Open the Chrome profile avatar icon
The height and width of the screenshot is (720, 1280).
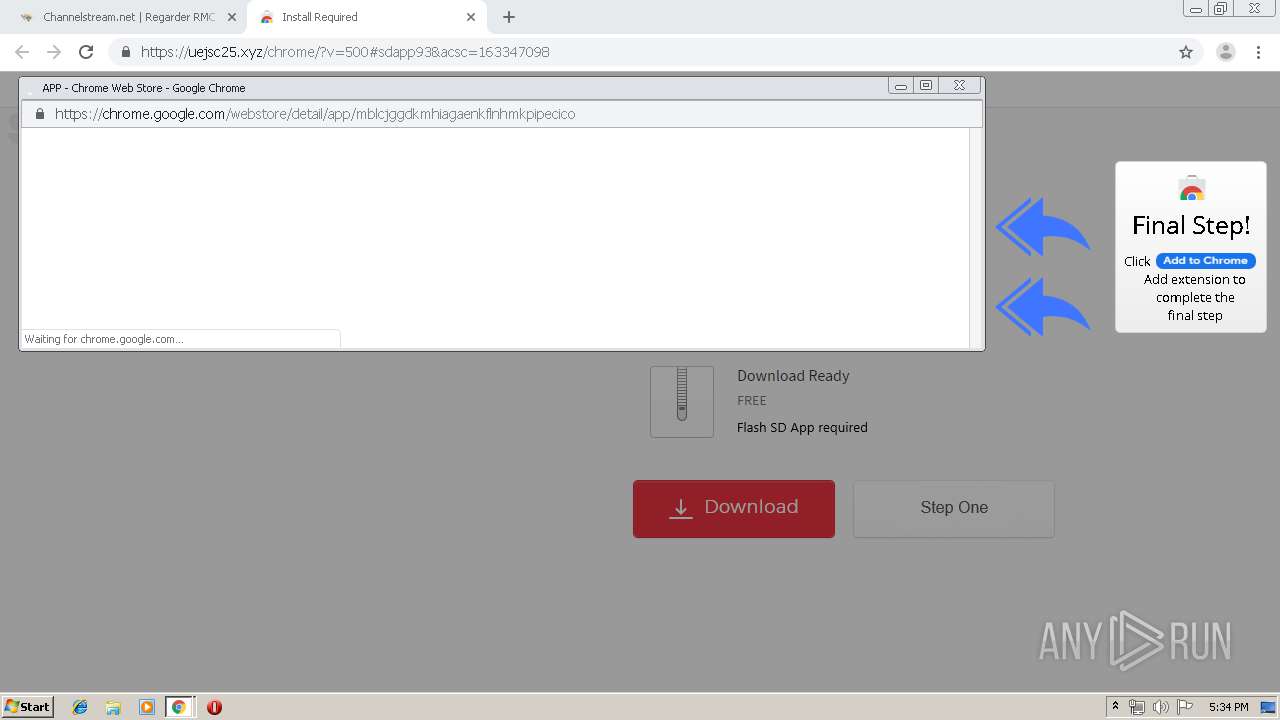[1225, 52]
